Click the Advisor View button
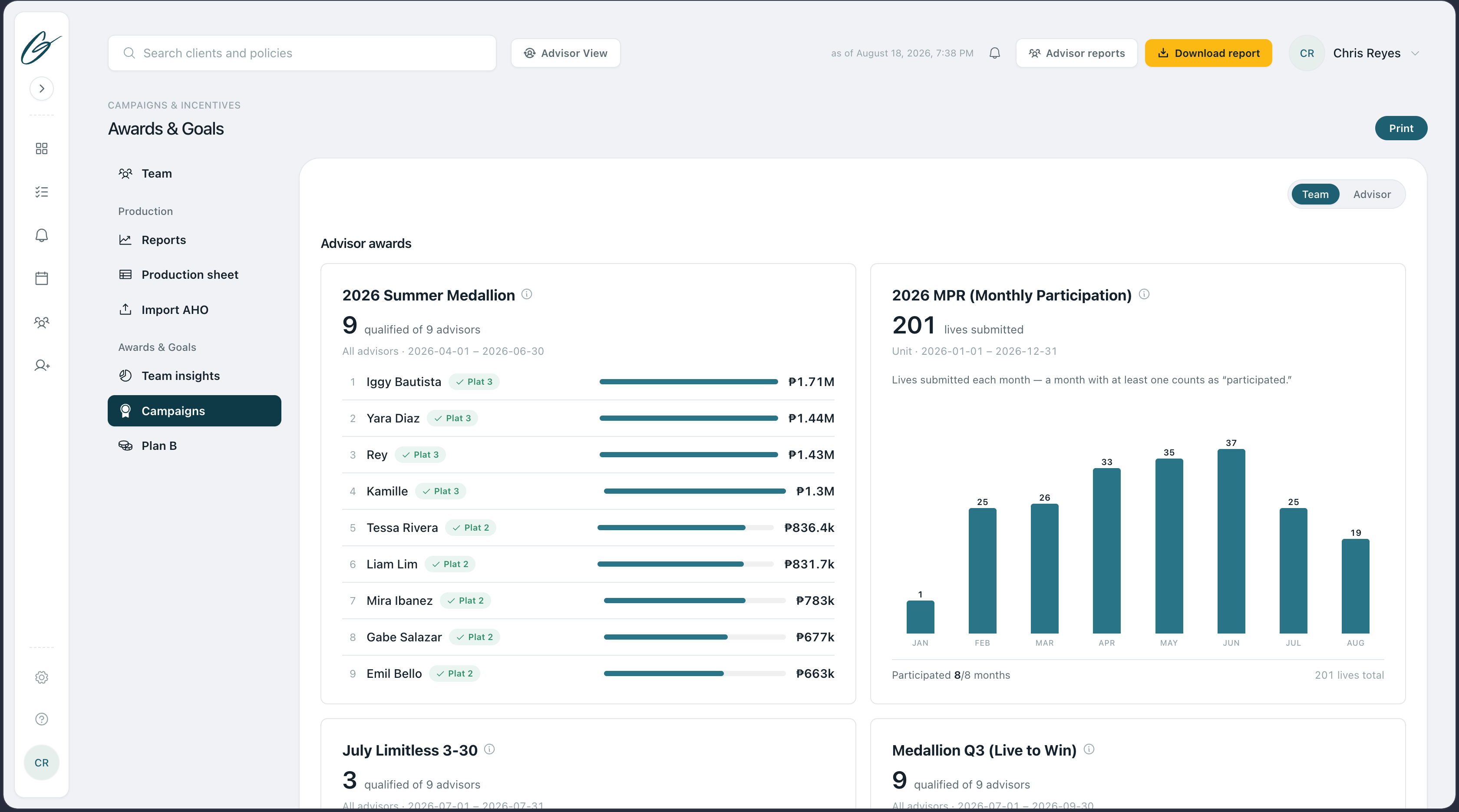The width and height of the screenshot is (1459, 812). 565,53
